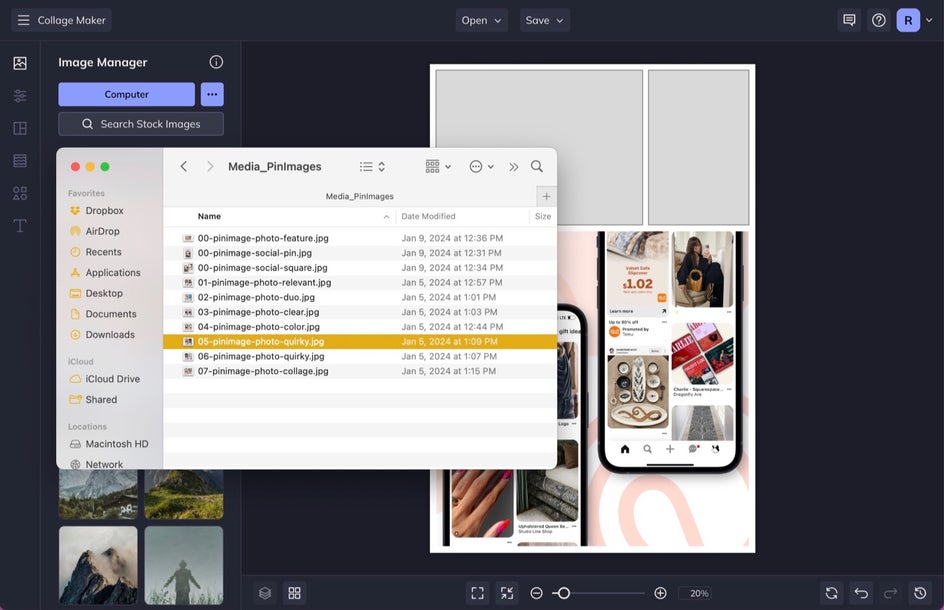Expand the Open dropdown
The height and width of the screenshot is (610, 944).
click(481, 20)
